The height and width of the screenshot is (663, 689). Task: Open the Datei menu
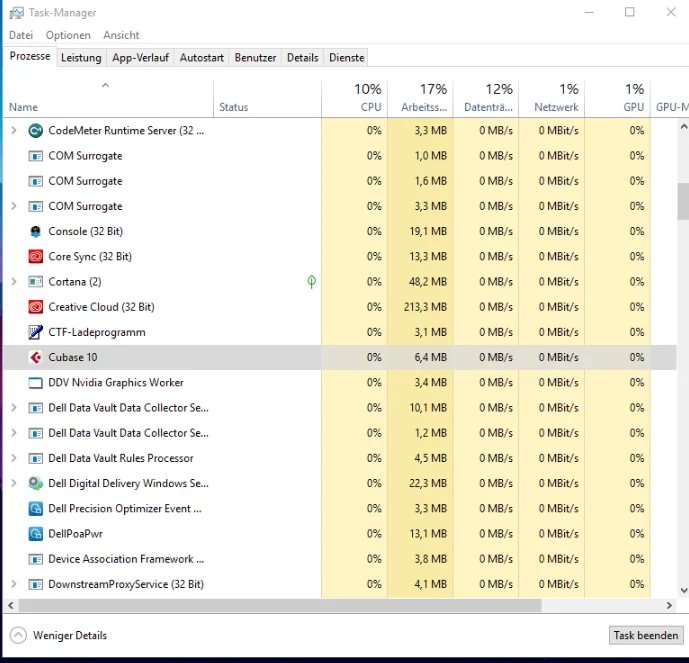pyautogui.click(x=21, y=35)
